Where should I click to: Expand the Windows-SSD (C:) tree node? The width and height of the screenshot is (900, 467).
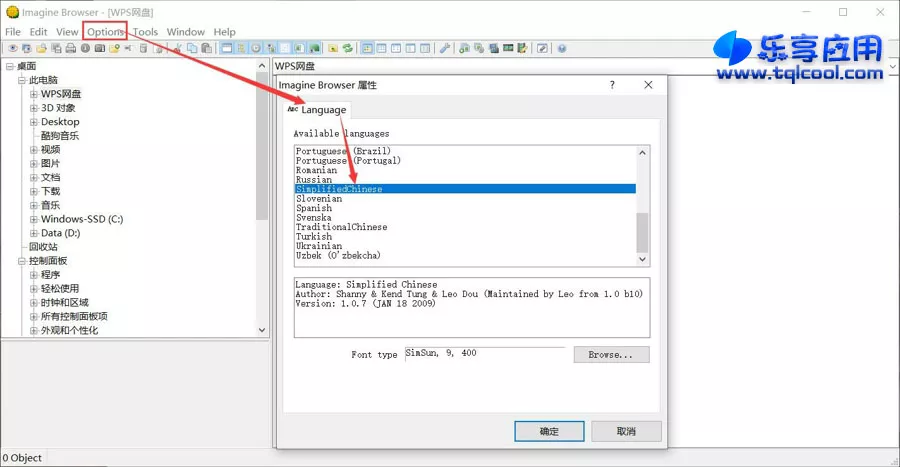click(x=33, y=219)
